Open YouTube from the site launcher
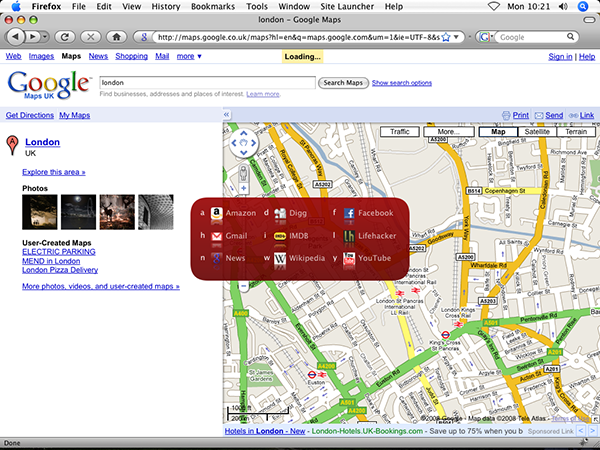600x450 pixels. [x=367, y=258]
